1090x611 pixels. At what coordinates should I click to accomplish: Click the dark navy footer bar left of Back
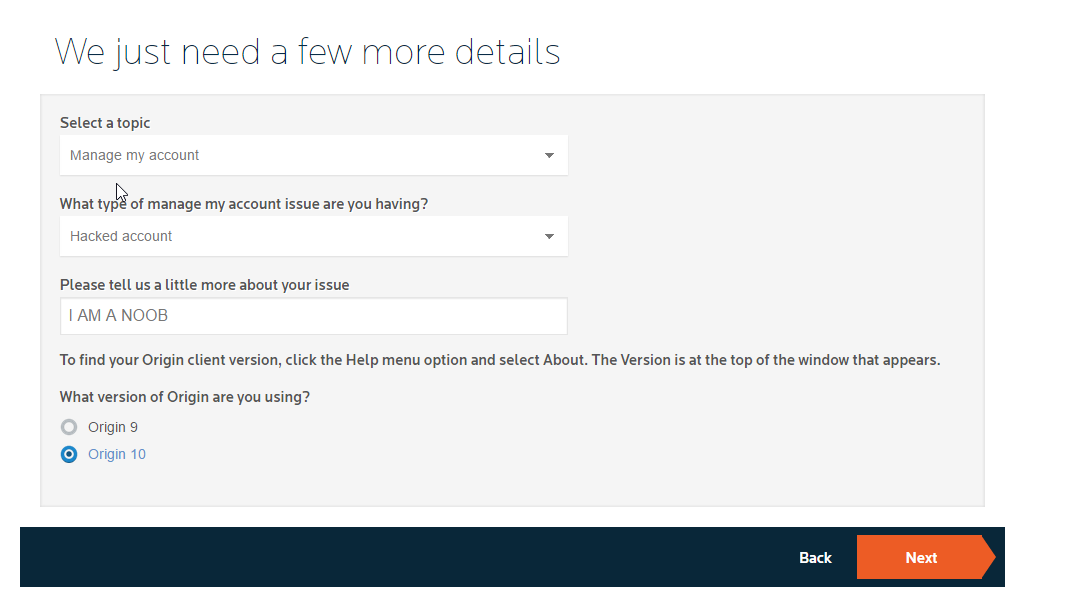coord(403,557)
